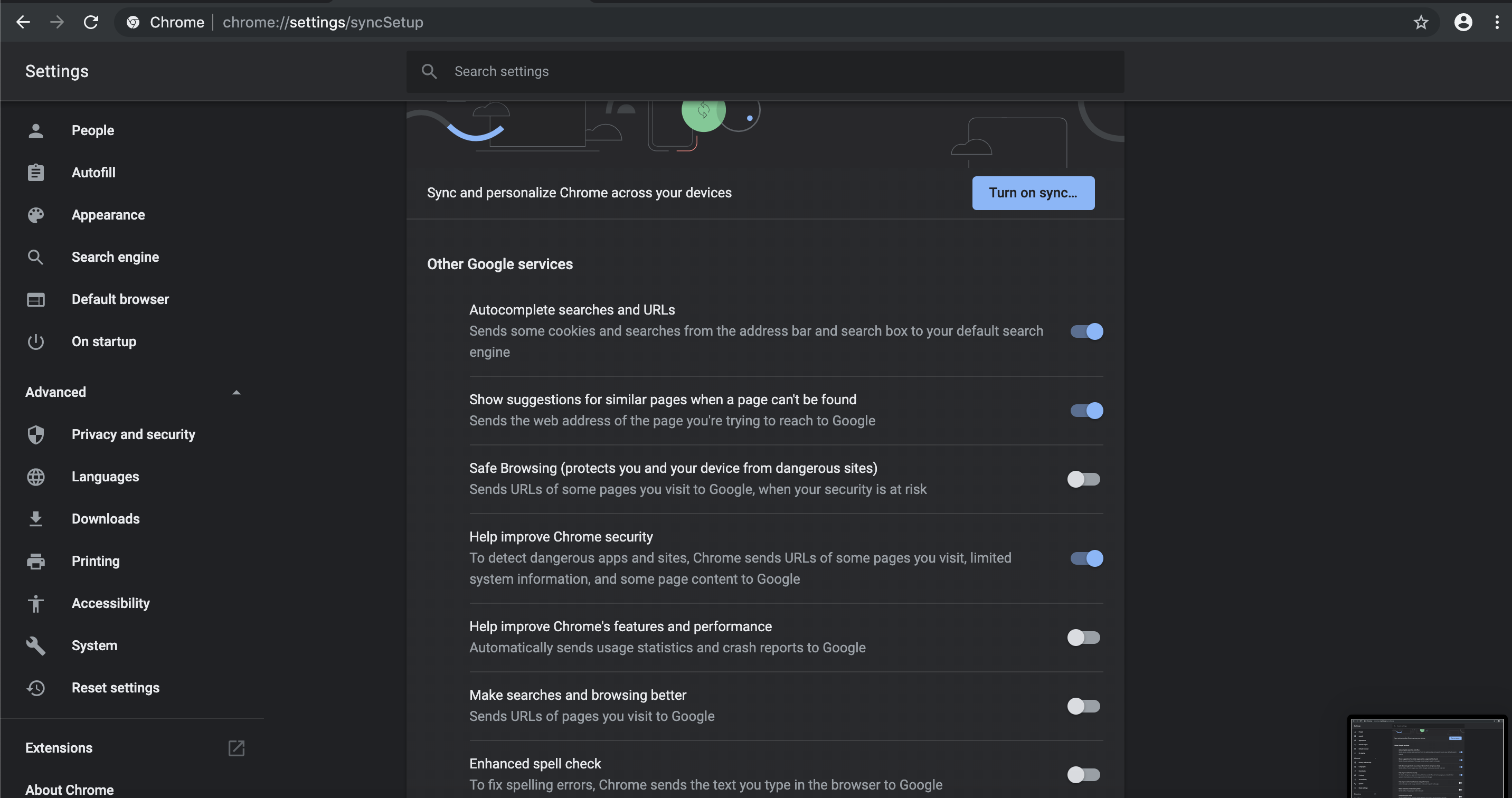Click the System wrench icon
1512x798 pixels.
[x=36, y=645]
